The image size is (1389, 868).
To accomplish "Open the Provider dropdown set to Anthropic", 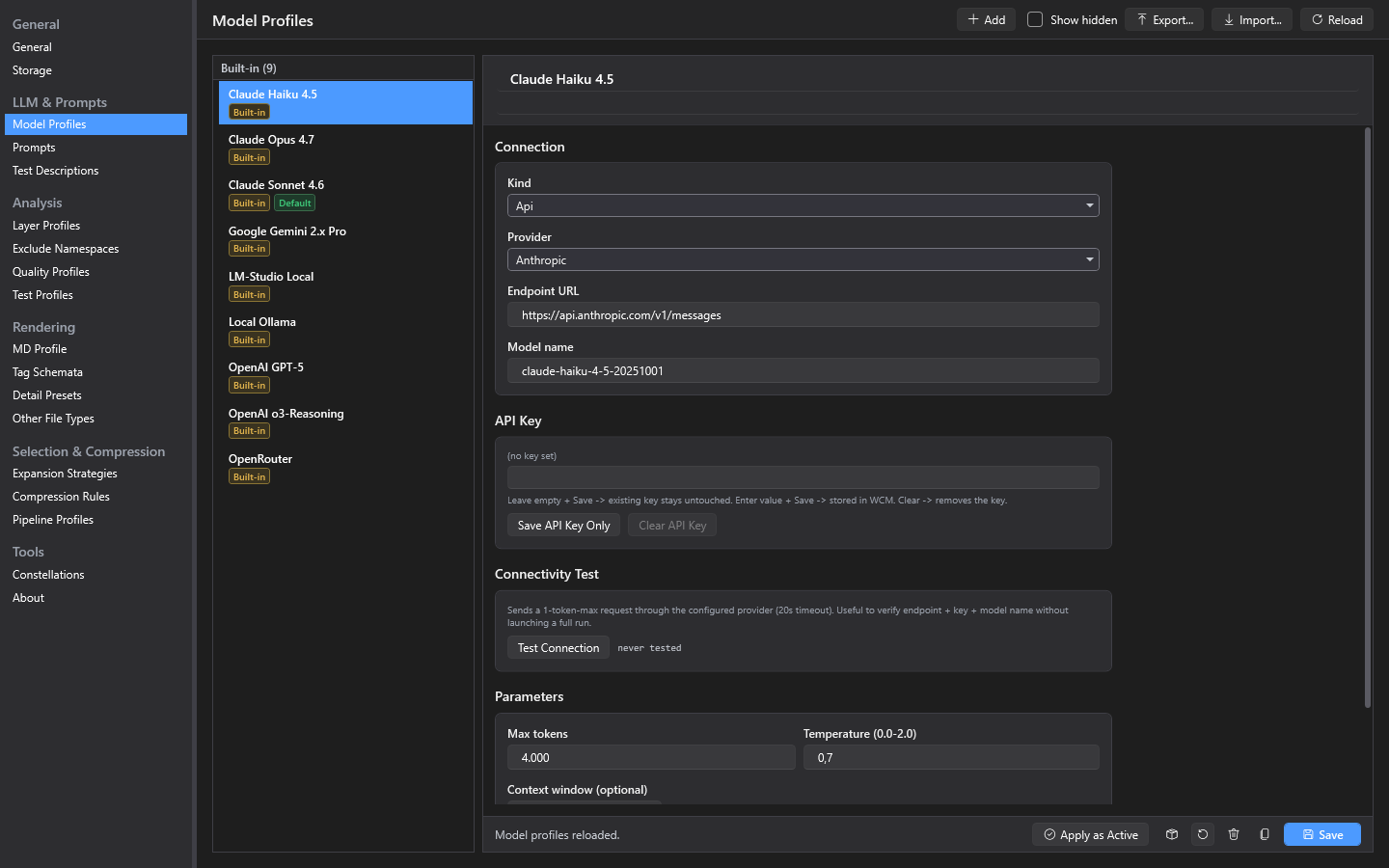I will [x=803, y=259].
